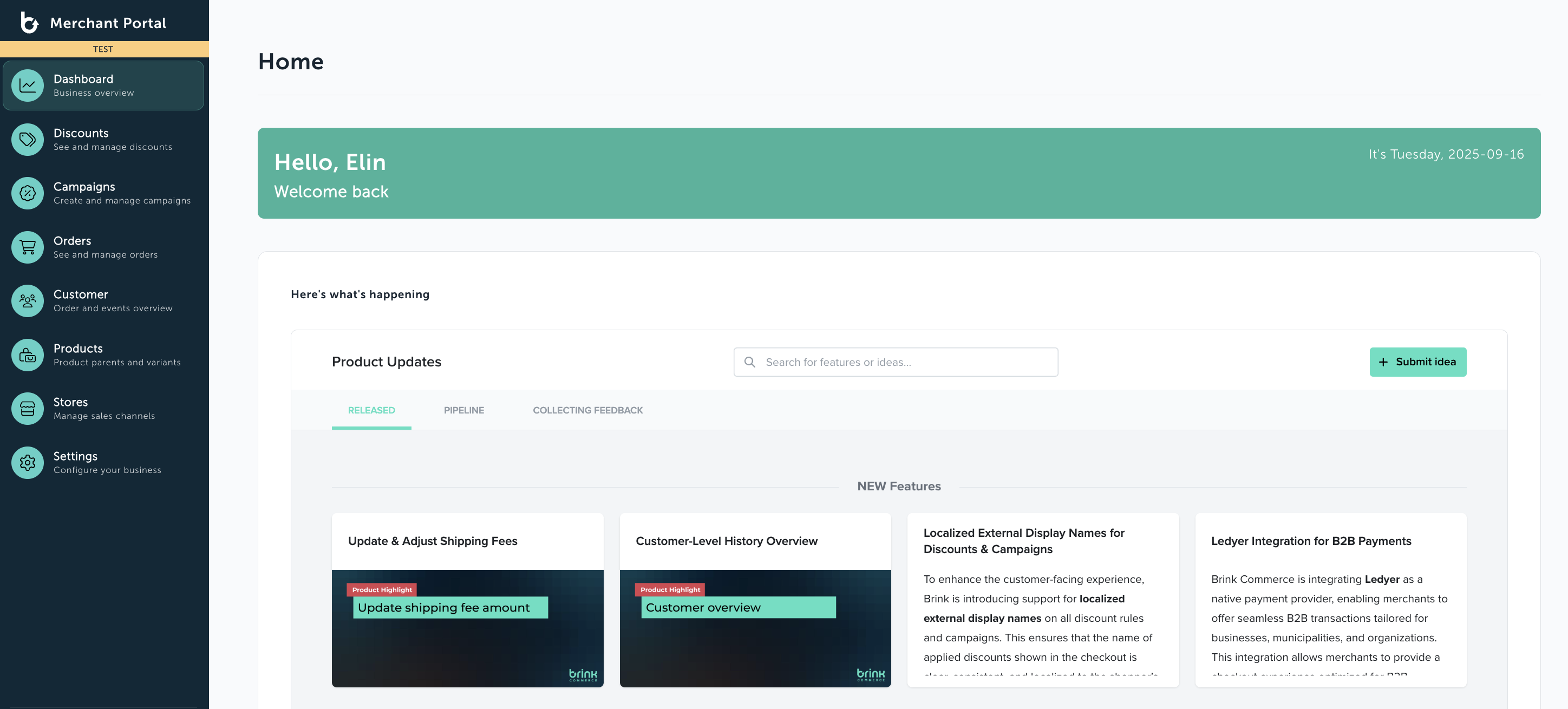Click the Brink logo icon in header
Viewport: 1568px width, 709px height.
pyautogui.click(x=29, y=23)
